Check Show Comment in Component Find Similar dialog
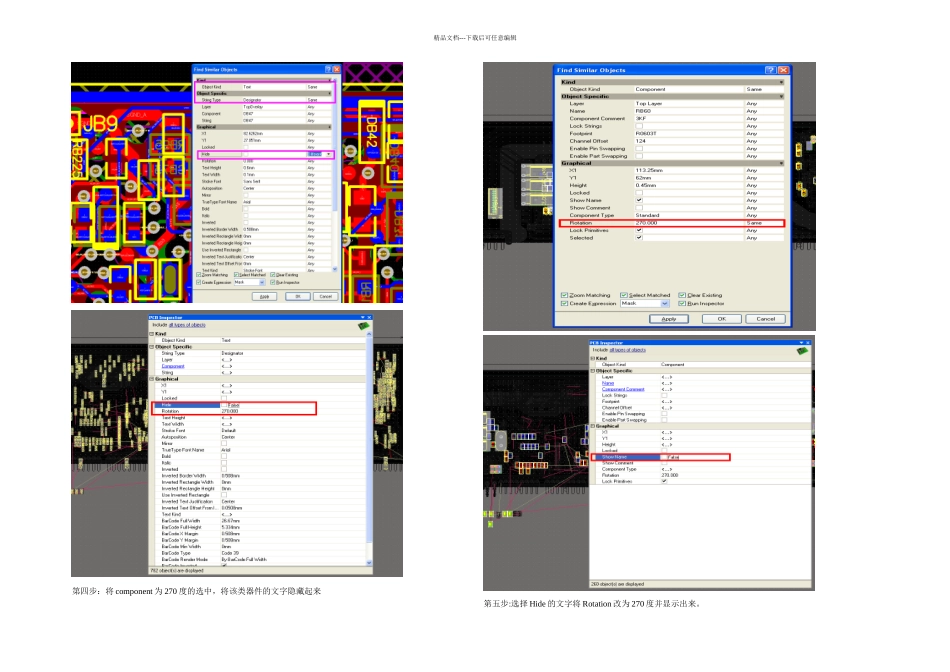The width and height of the screenshot is (950, 672). tap(639, 208)
